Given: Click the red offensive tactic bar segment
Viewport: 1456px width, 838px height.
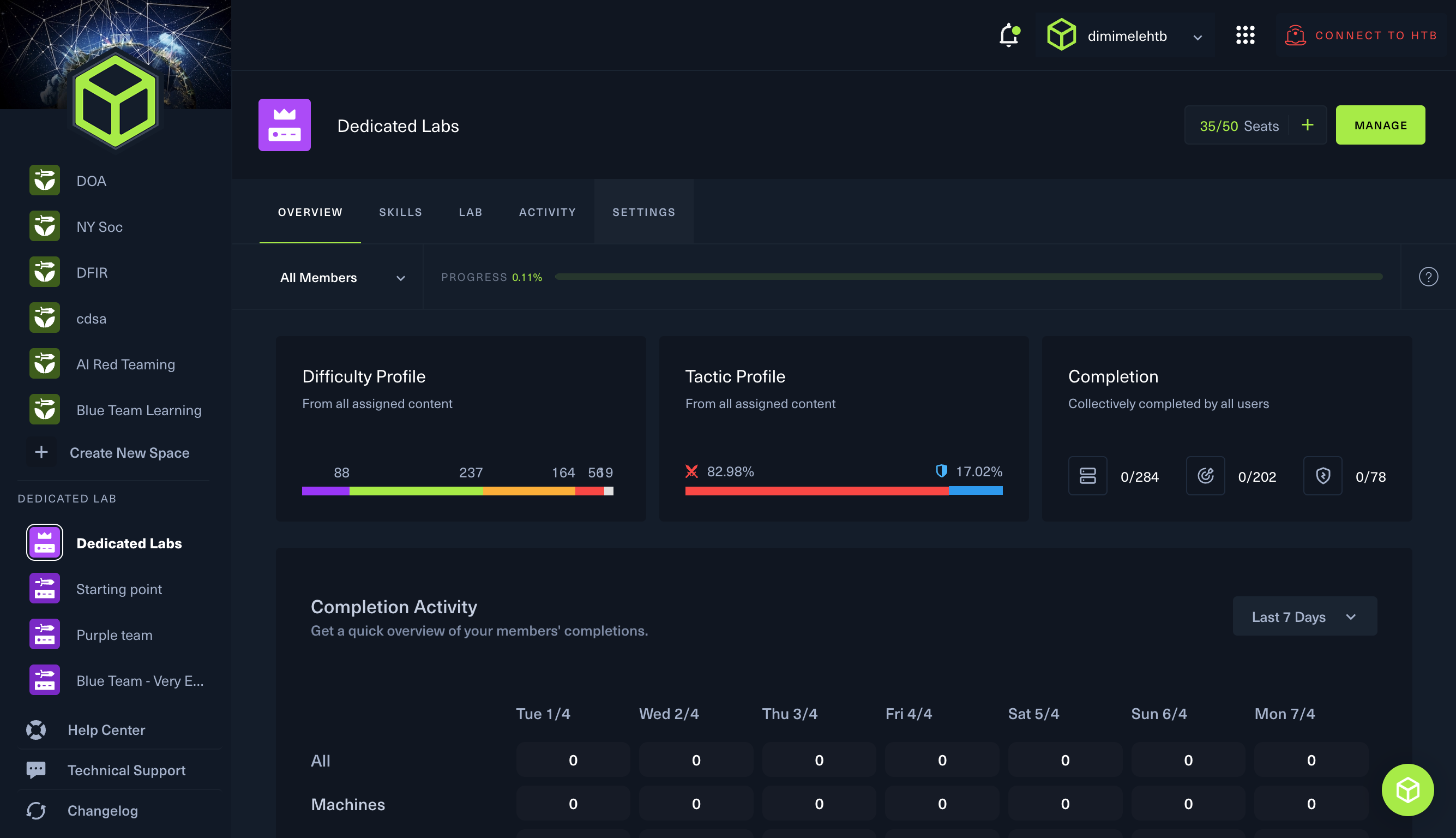Looking at the screenshot, I should [x=817, y=491].
